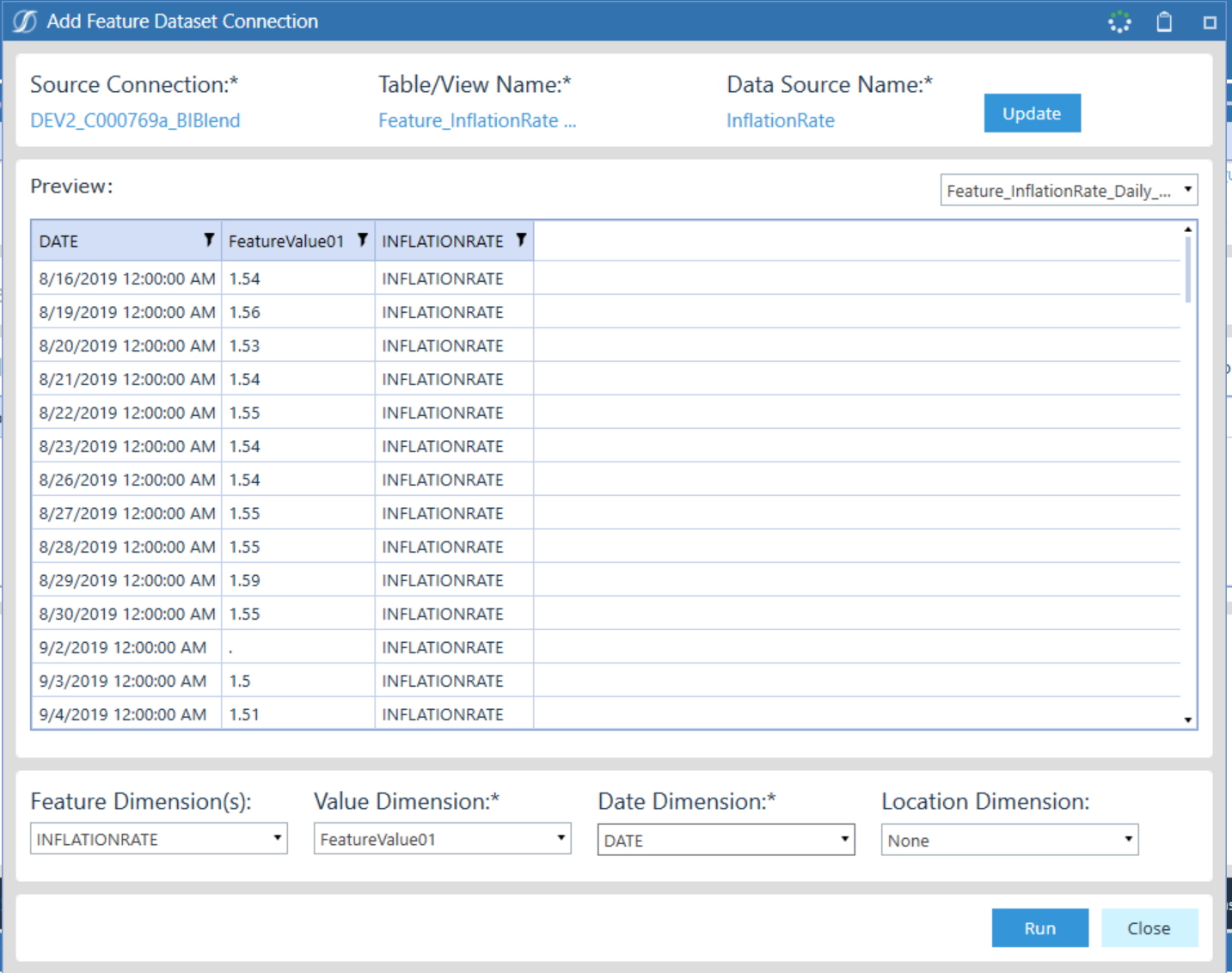1232x973 pixels.
Task: Click INFLATIONRATE cell in the 9/4/2019 row
Action: pyautogui.click(x=454, y=714)
